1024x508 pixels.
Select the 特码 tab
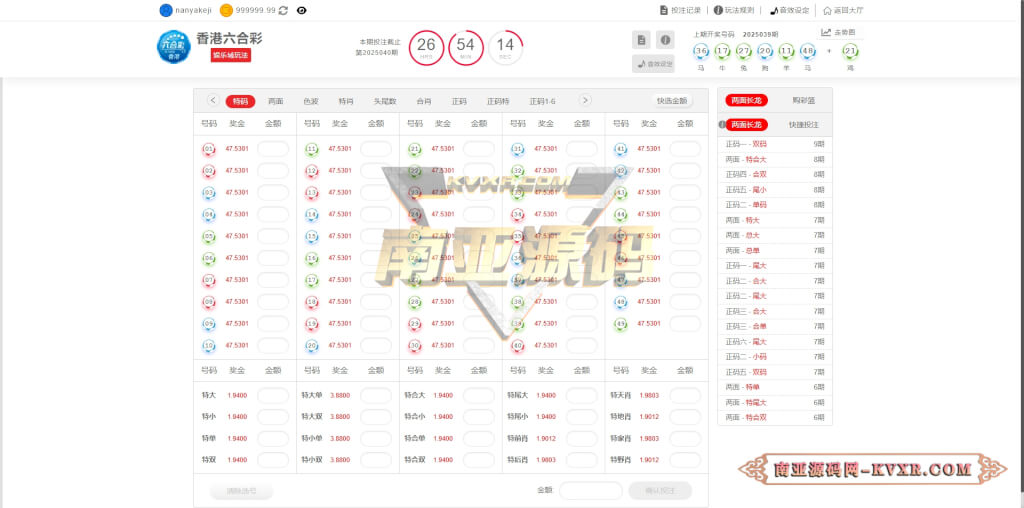coord(240,101)
